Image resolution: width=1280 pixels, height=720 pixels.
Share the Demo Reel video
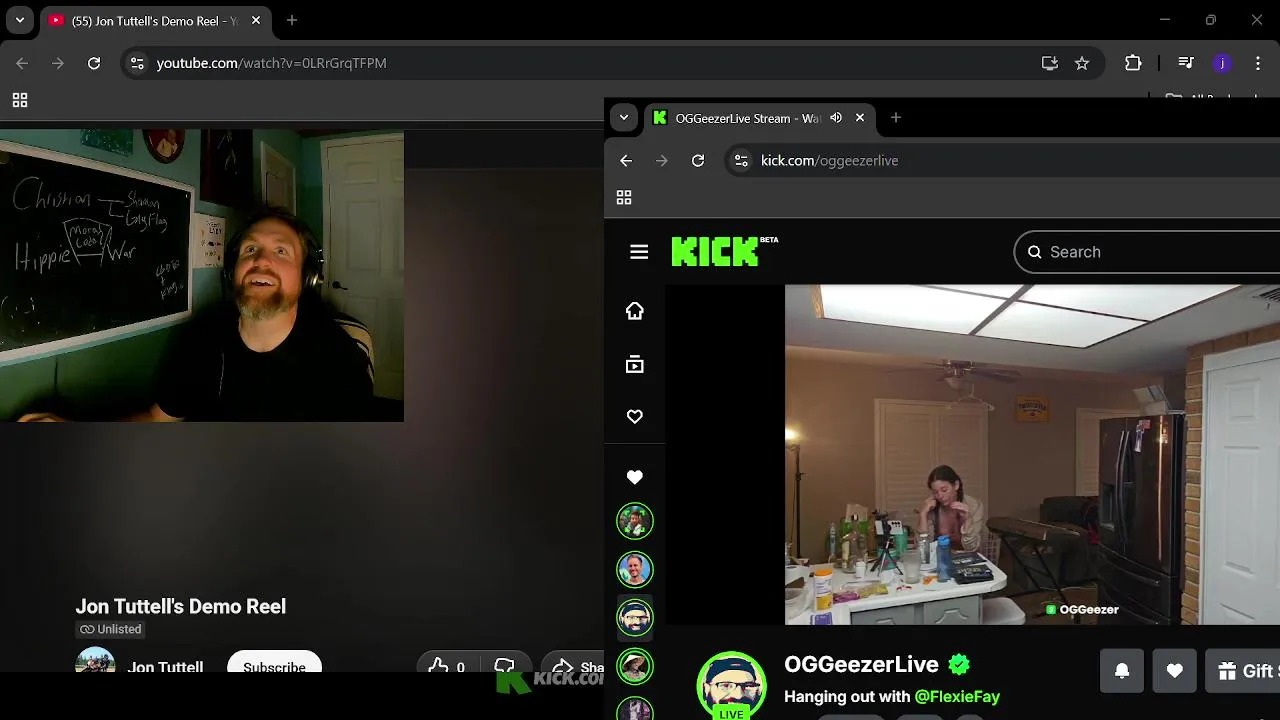[574, 666]
